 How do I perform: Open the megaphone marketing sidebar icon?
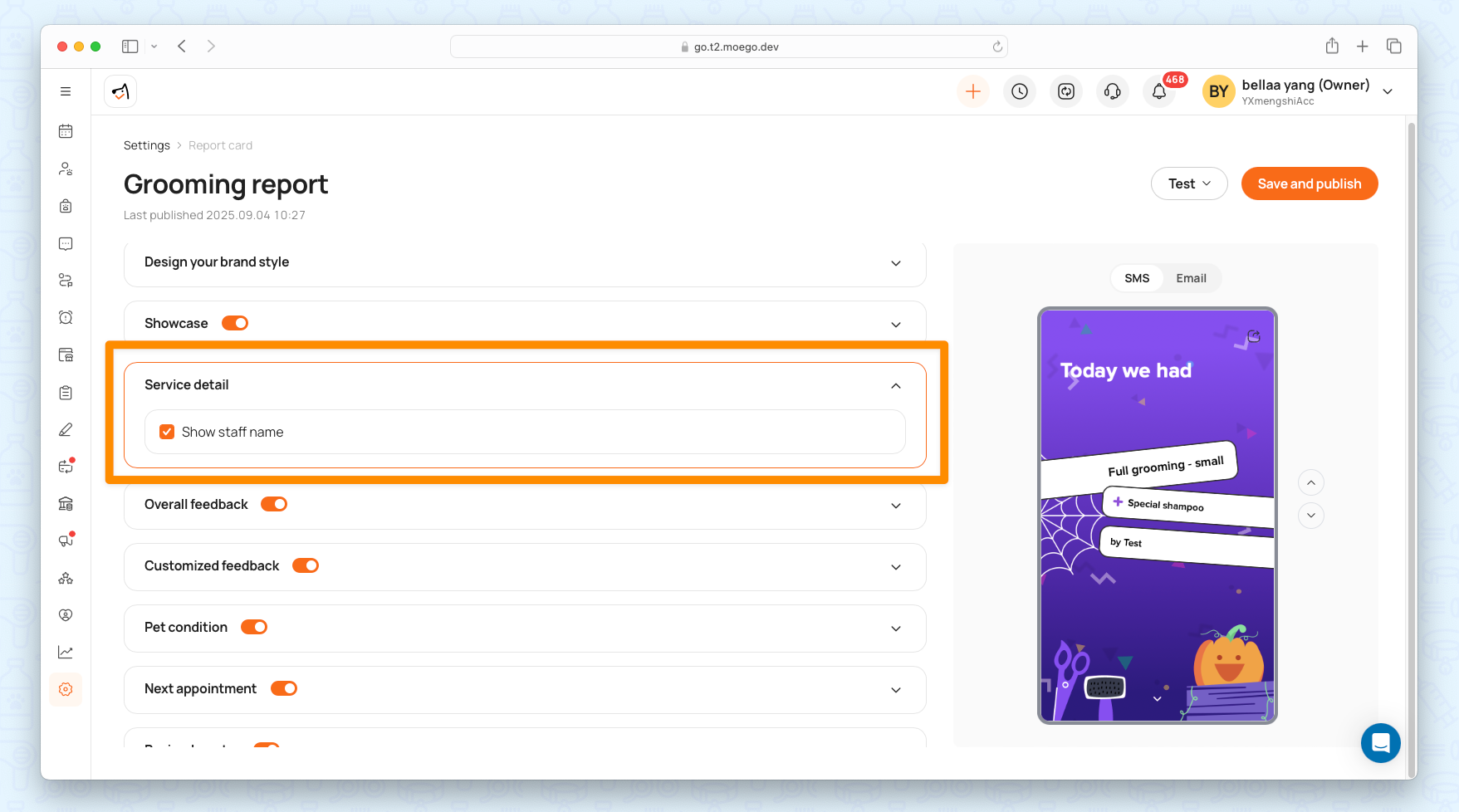(x=66, y=541)
